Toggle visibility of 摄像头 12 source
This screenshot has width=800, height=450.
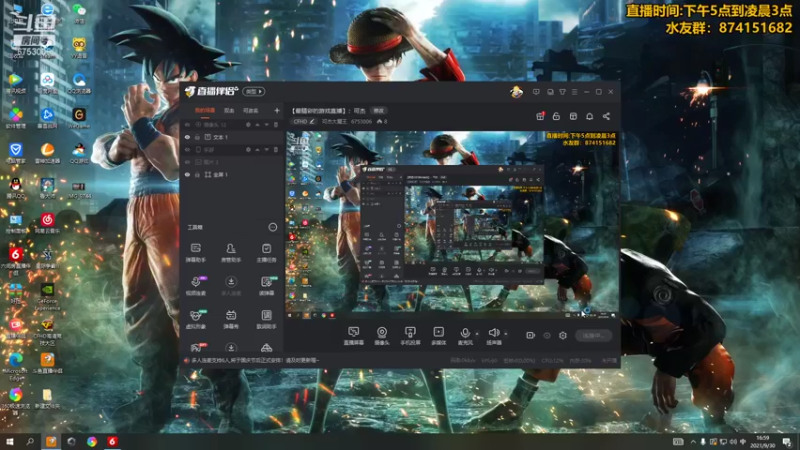(187, 124)
